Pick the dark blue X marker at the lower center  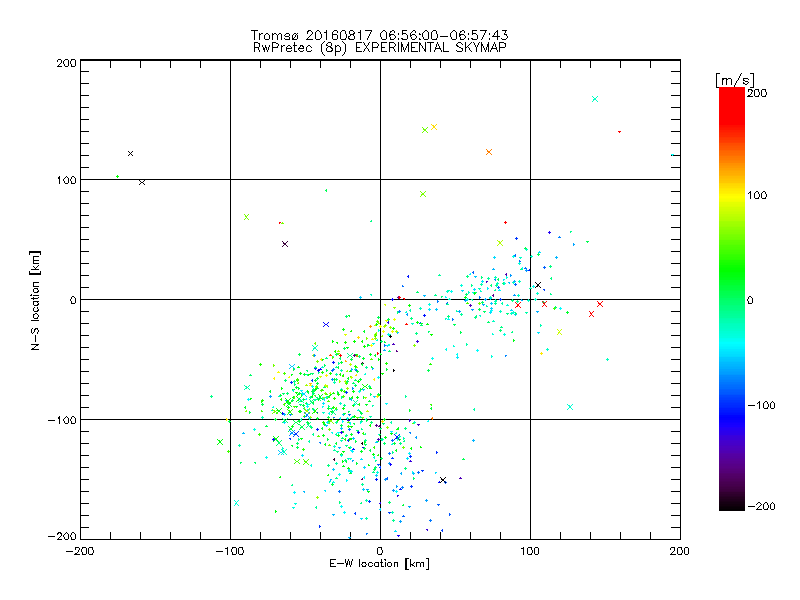pos(442,480)
